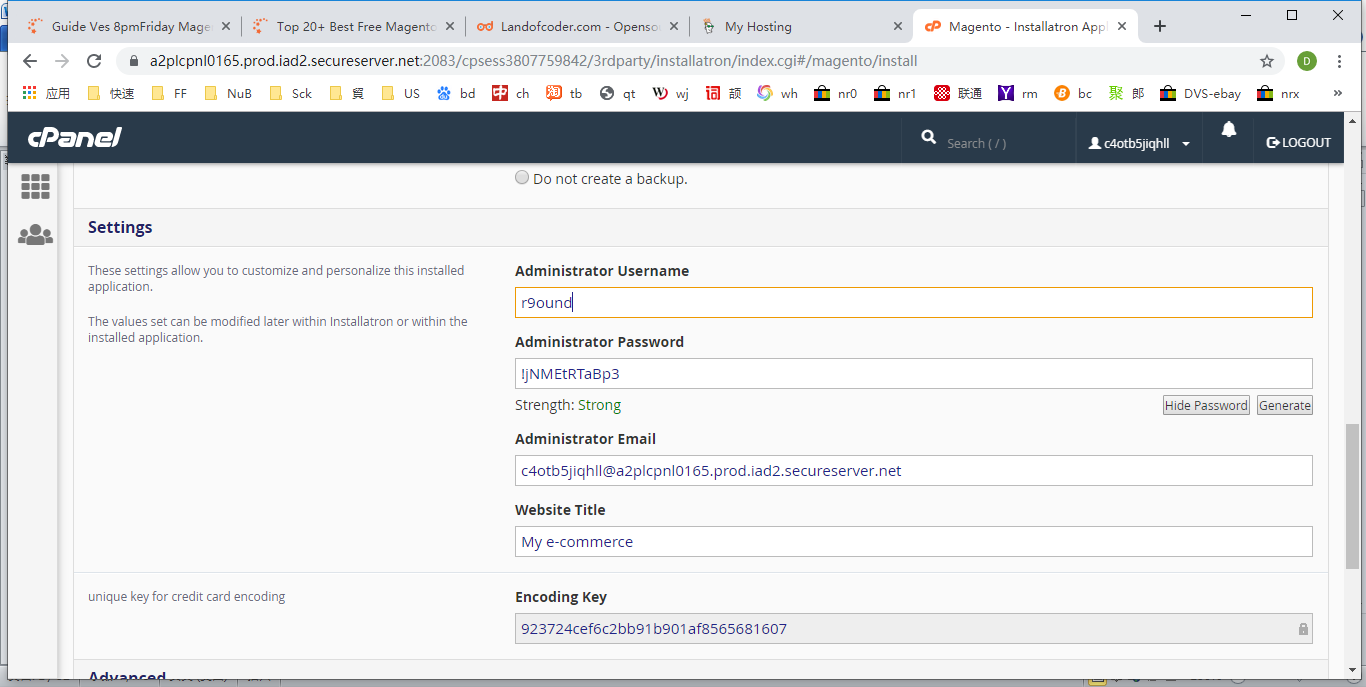Open a new browser tab
The image size is (1366, 687).
pos(1160,26)
